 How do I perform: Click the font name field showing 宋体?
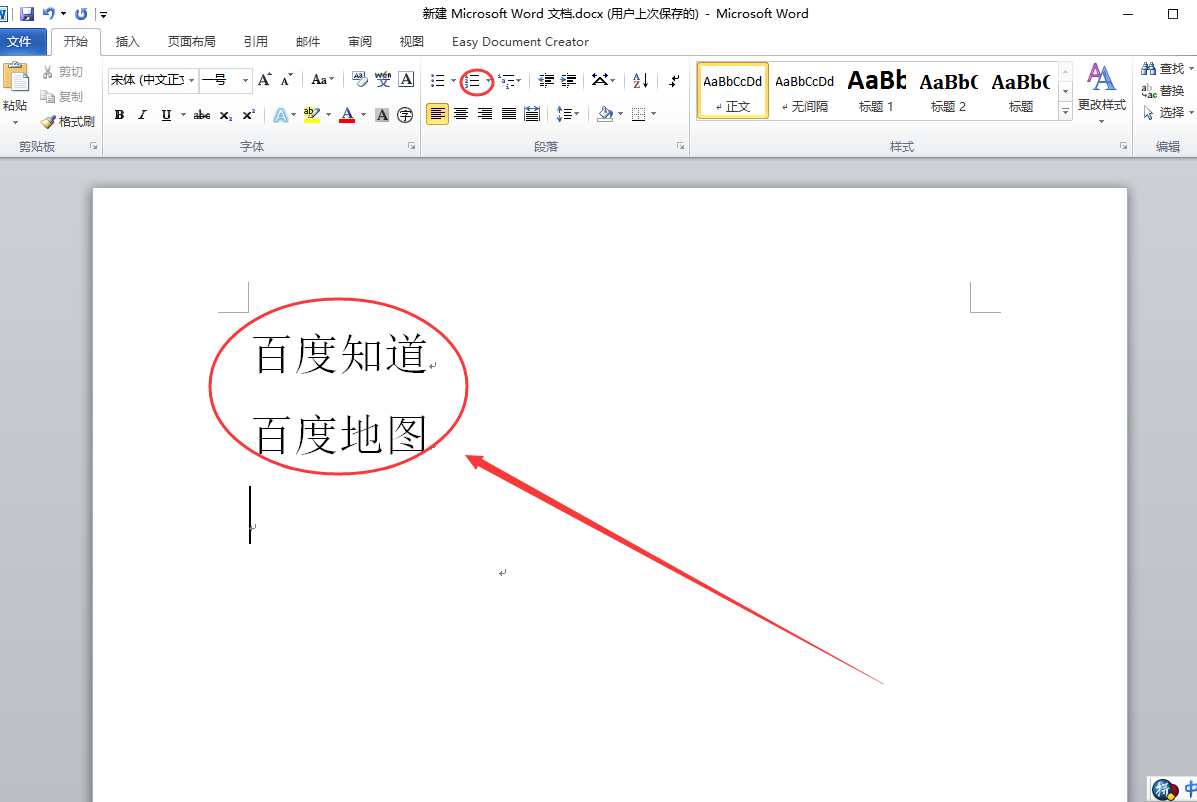tap(148, 80)
